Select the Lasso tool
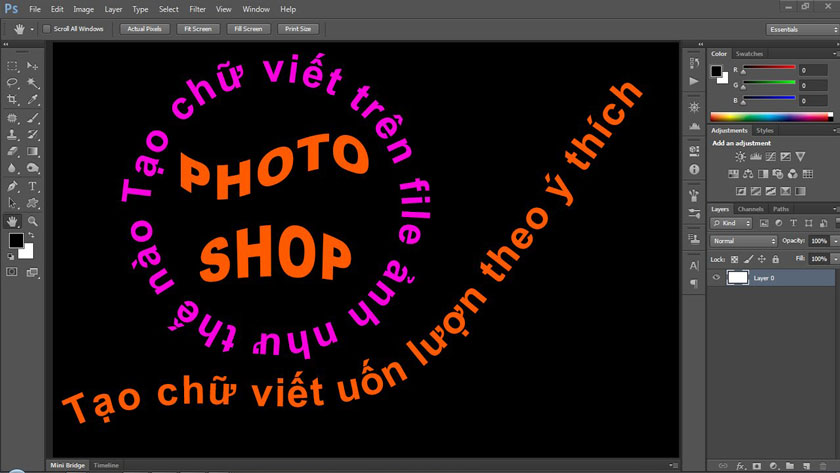Screen dimensions: 840x473 coord(12,83)
